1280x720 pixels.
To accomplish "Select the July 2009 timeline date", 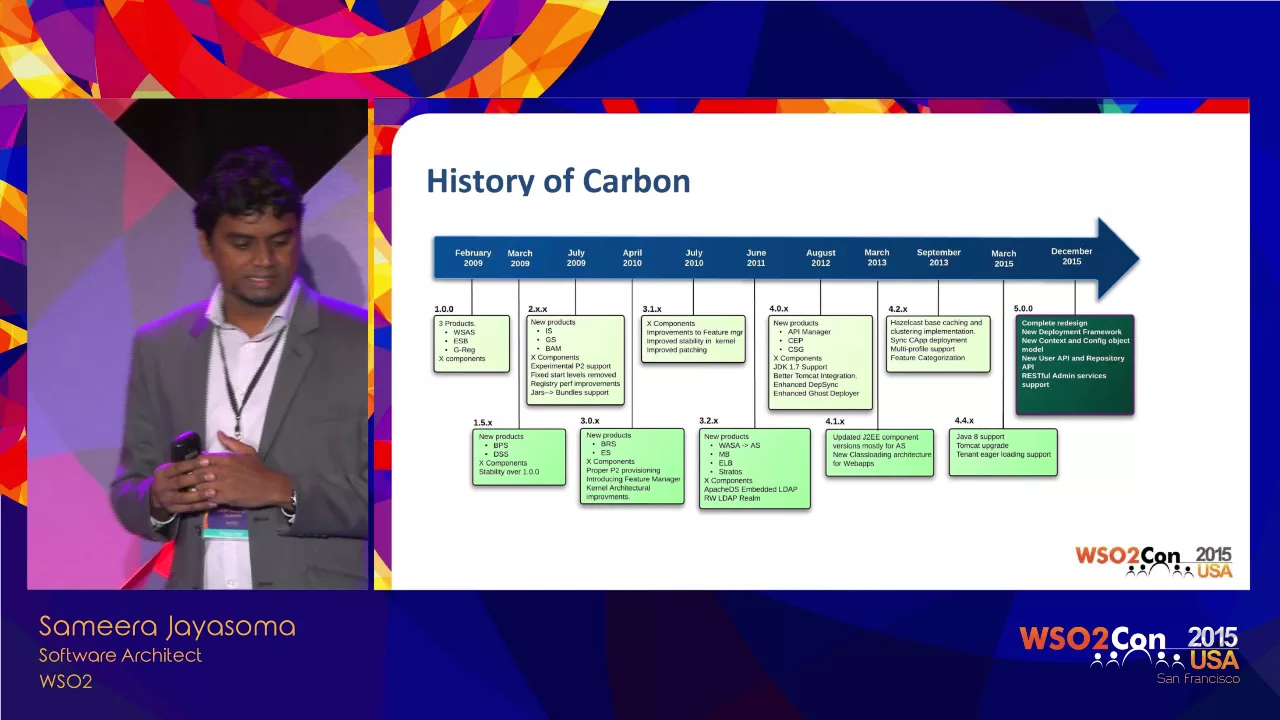I will point(576,258).
